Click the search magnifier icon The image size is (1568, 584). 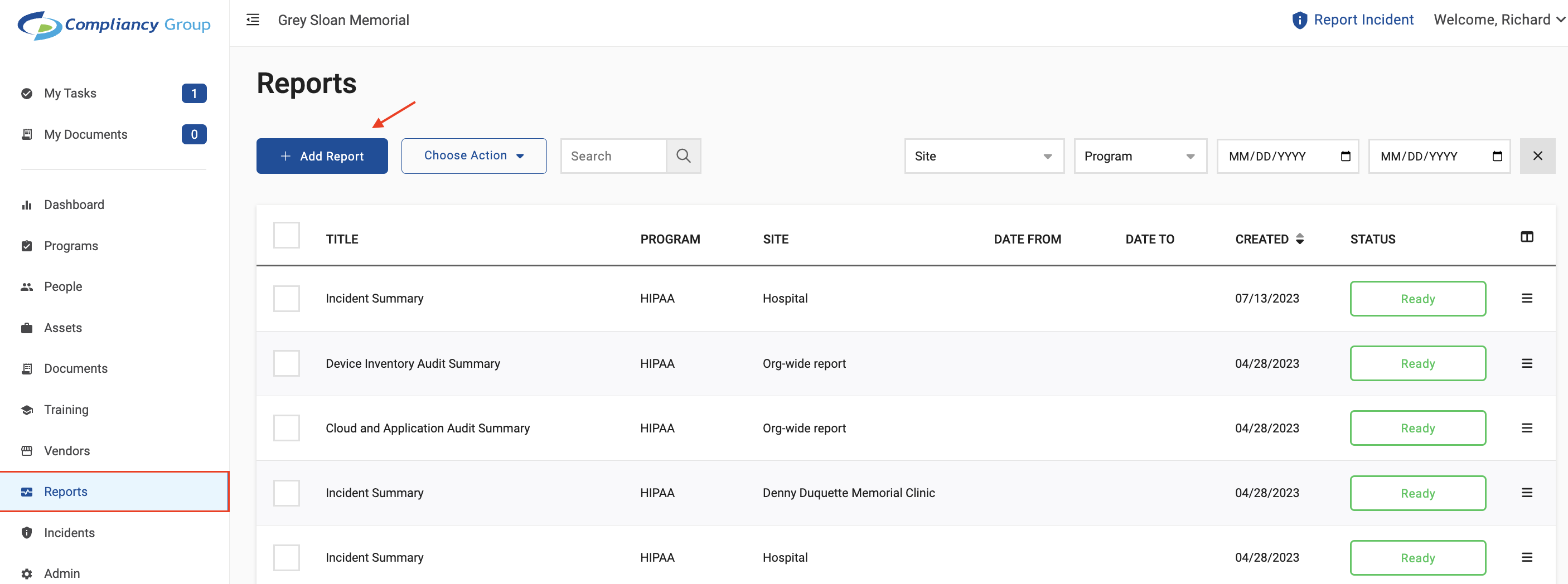tap(683, 157)
